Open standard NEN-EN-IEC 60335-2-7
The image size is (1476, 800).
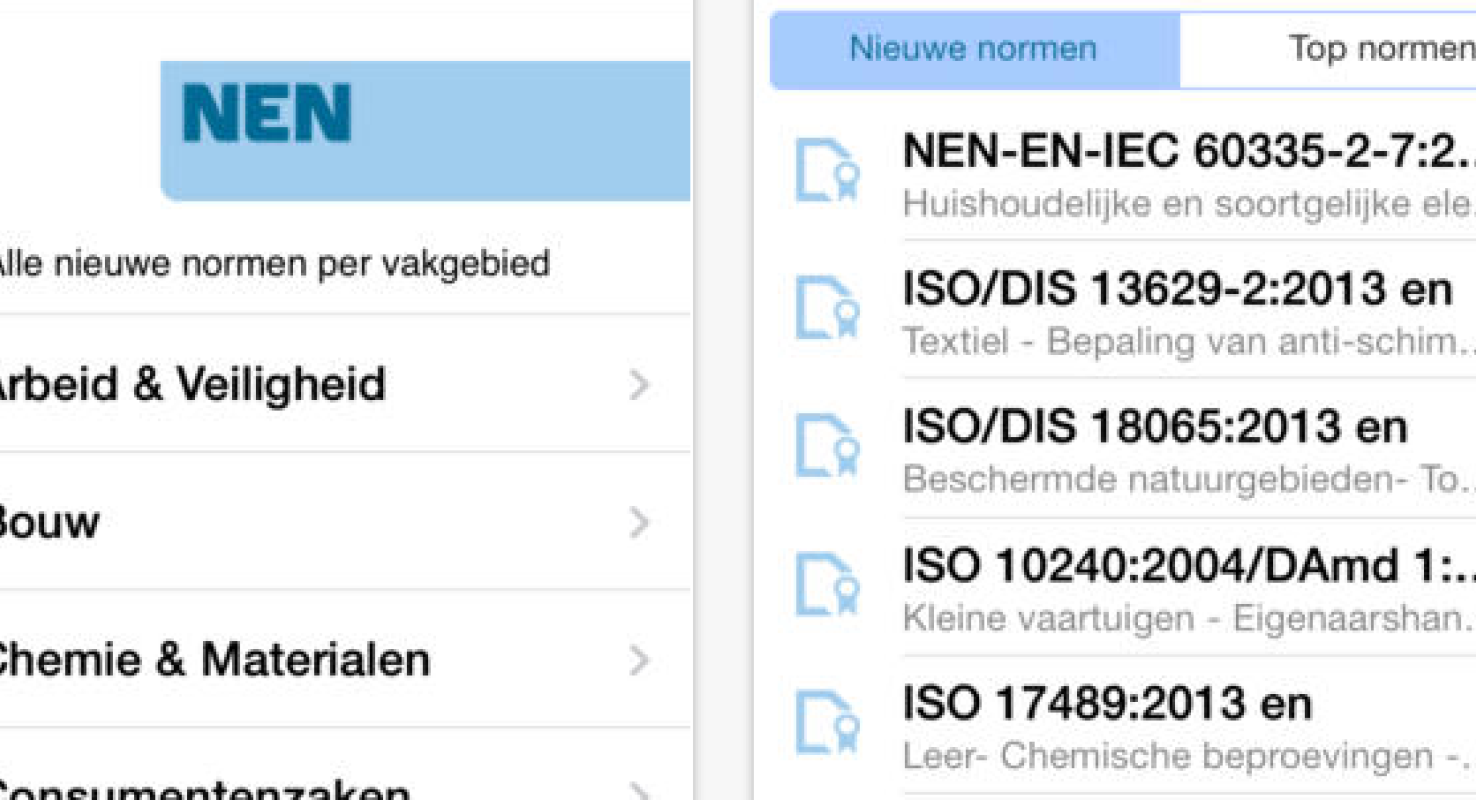pyautogui.click(x=1189, y=152)
